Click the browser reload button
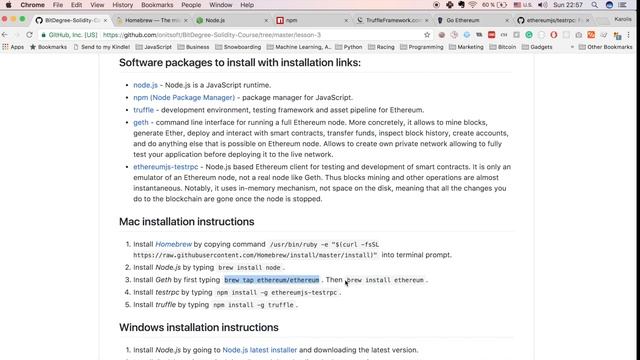 [29, 35]
